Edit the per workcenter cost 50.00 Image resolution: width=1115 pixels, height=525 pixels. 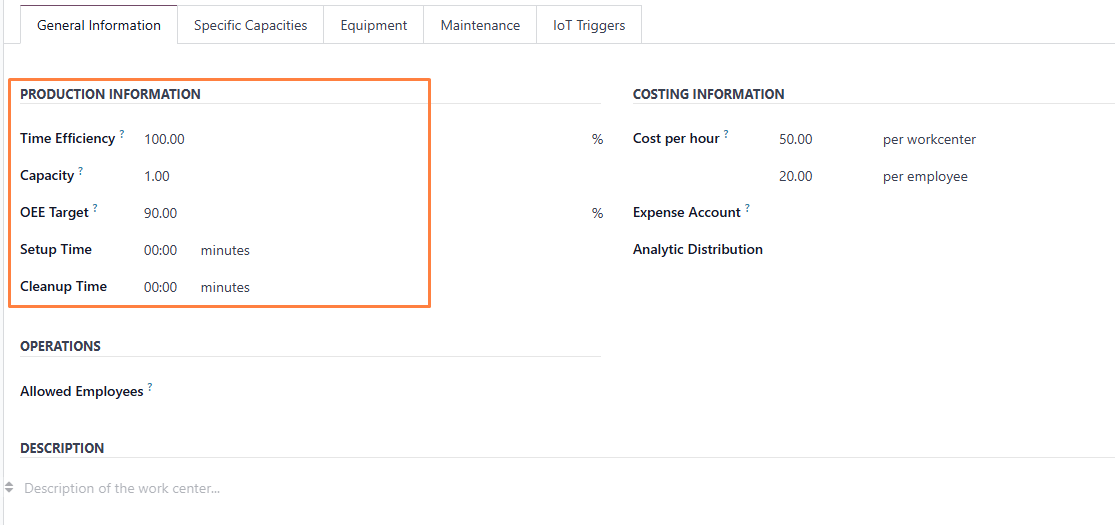795,139
